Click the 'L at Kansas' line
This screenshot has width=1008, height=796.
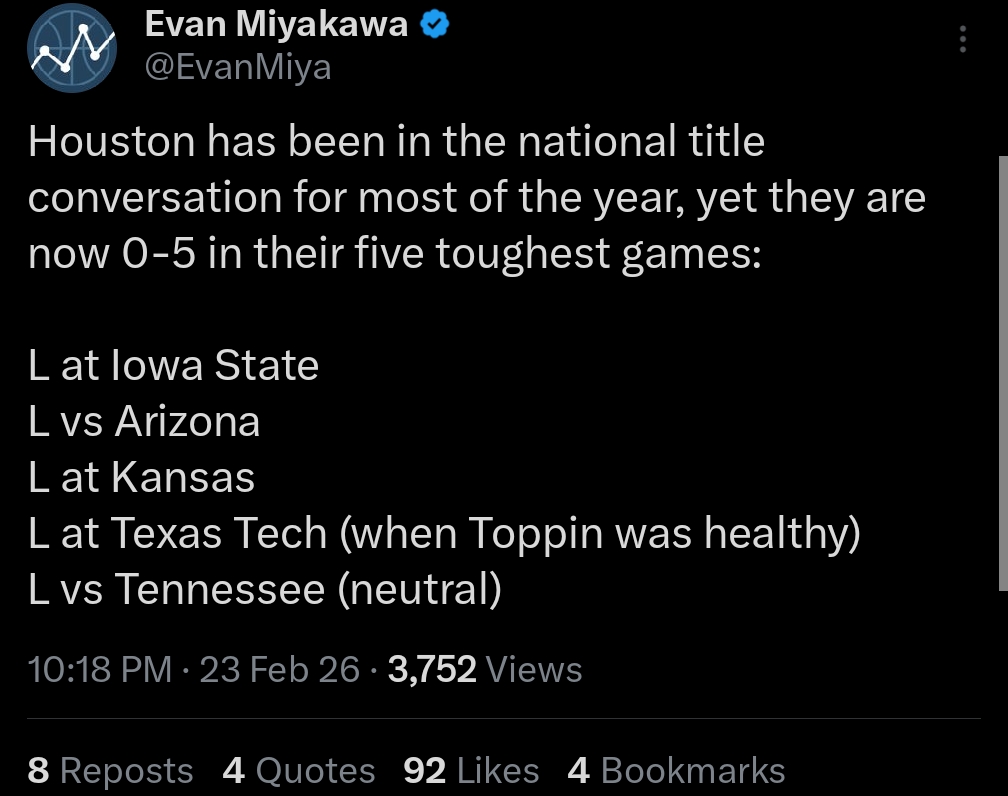tap(142, 477)
